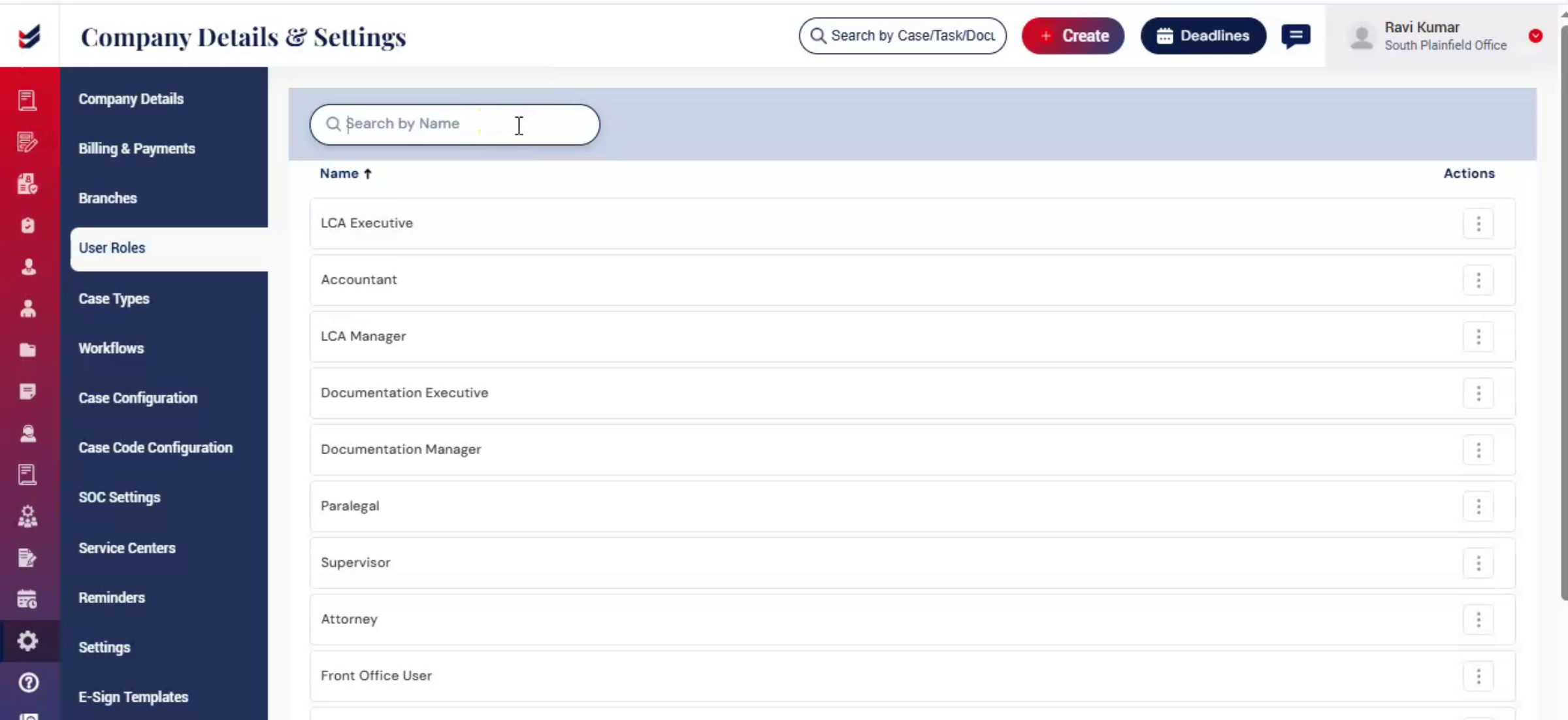The image size is (1568, 720).
Task: Go to Workflows section
Action: pyautogui.click(x=111, y=348)
